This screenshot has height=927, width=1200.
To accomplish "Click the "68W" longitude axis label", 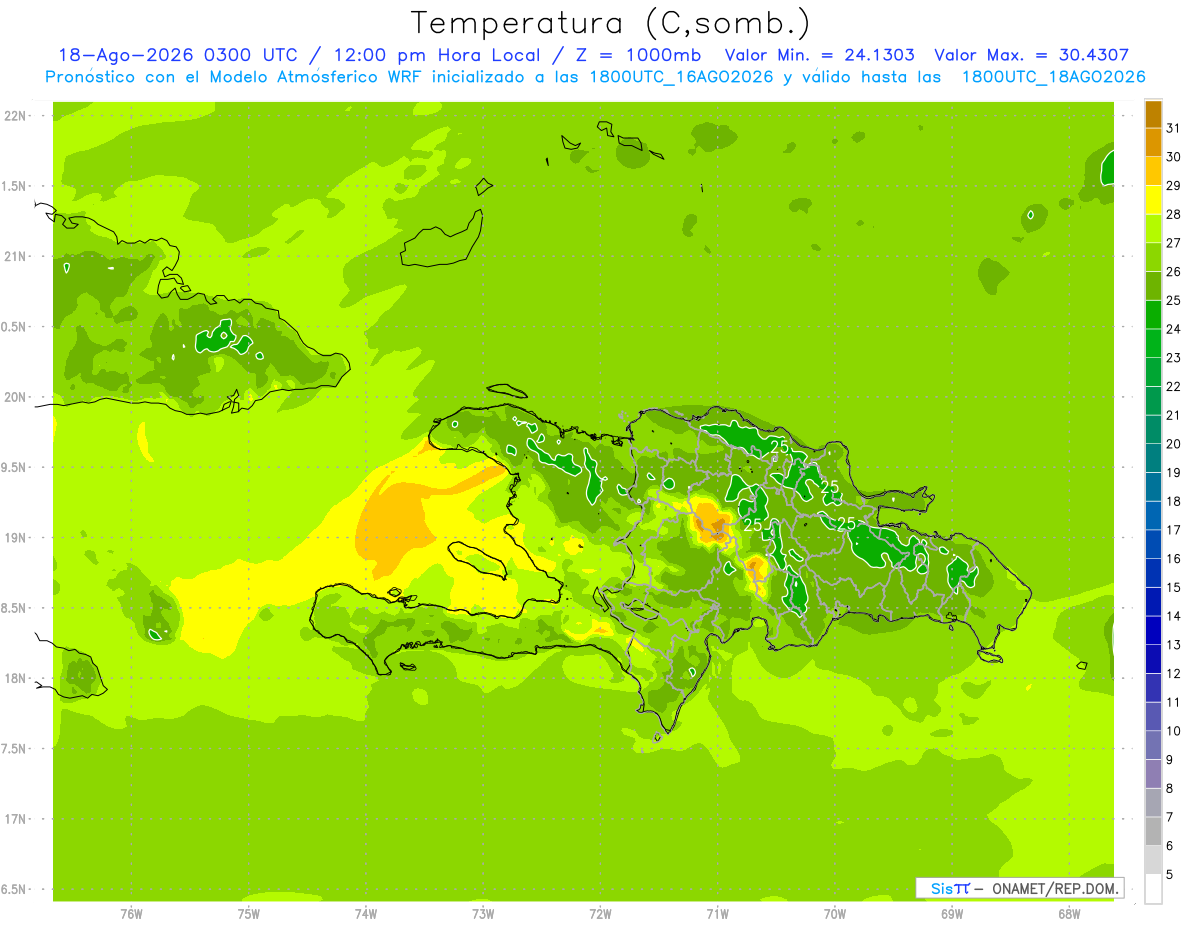I will click(1069, 915).
